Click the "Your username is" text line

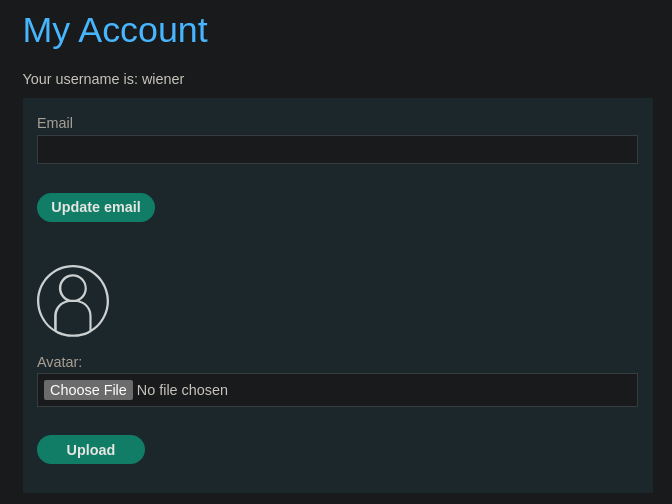(103, 79)
